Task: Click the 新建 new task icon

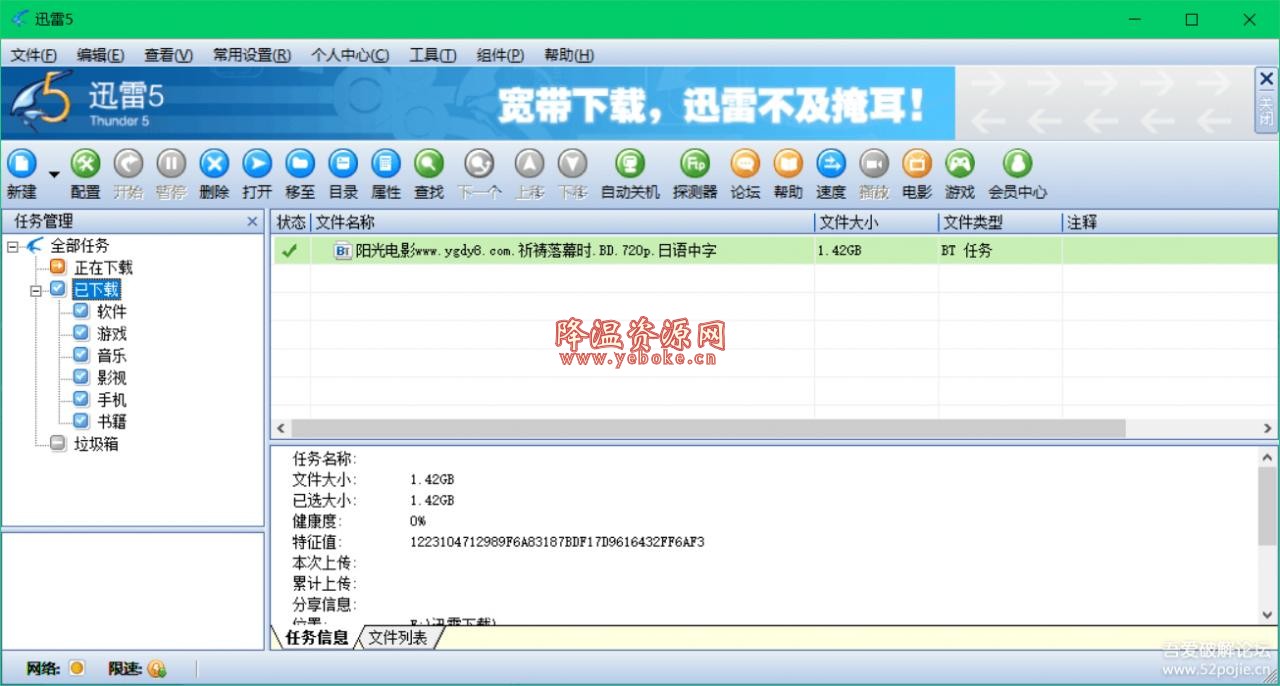Action: pos(22,163)
